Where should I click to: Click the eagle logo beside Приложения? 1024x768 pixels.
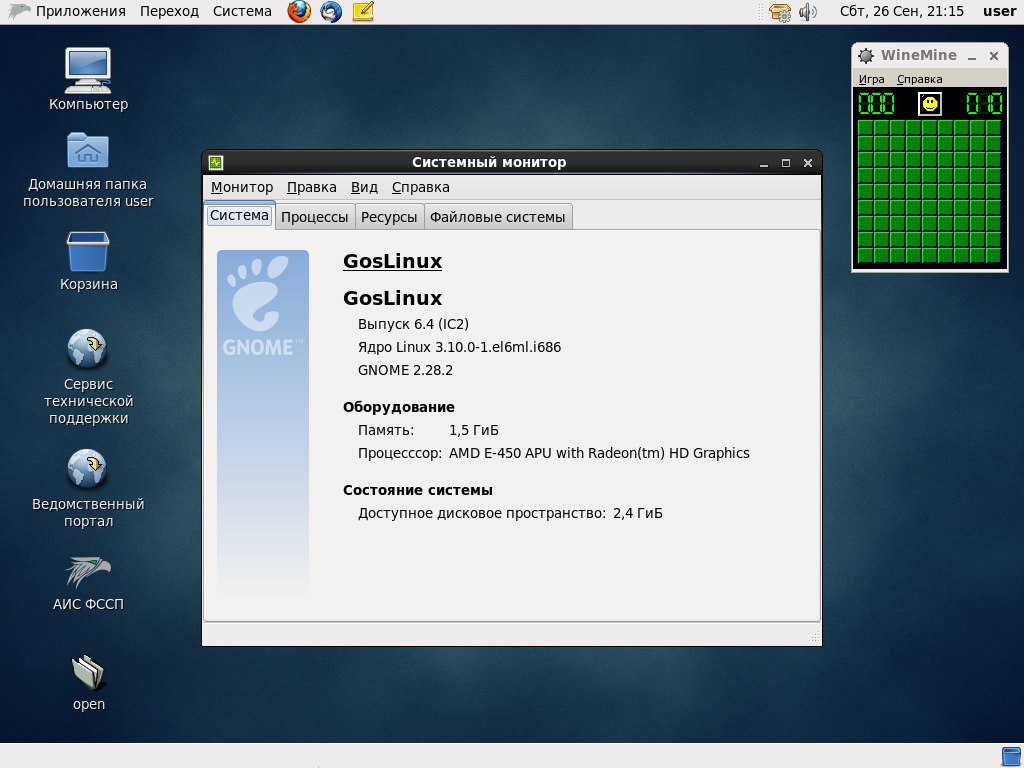18,11
